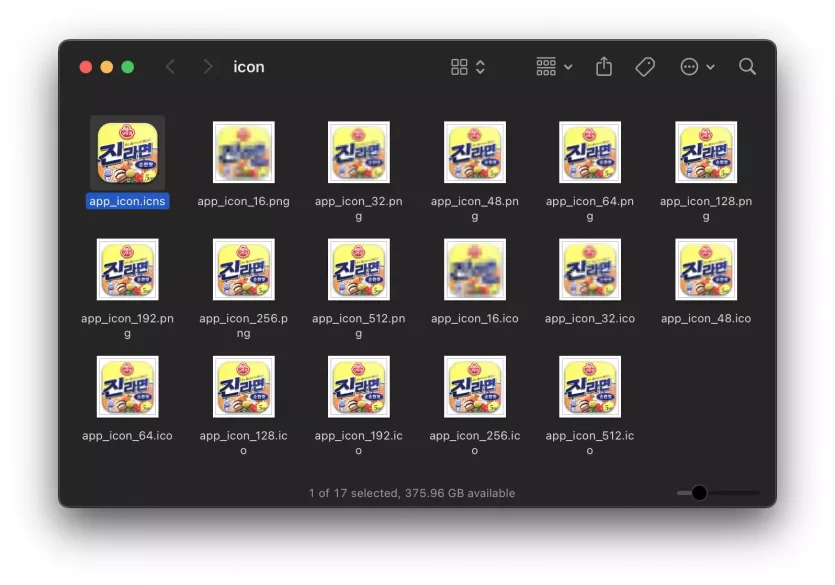The height and width of the screenshot is (585, 835).
Task: Click the app_icon_192.ico filename label
Action: [x=358, y=443]
